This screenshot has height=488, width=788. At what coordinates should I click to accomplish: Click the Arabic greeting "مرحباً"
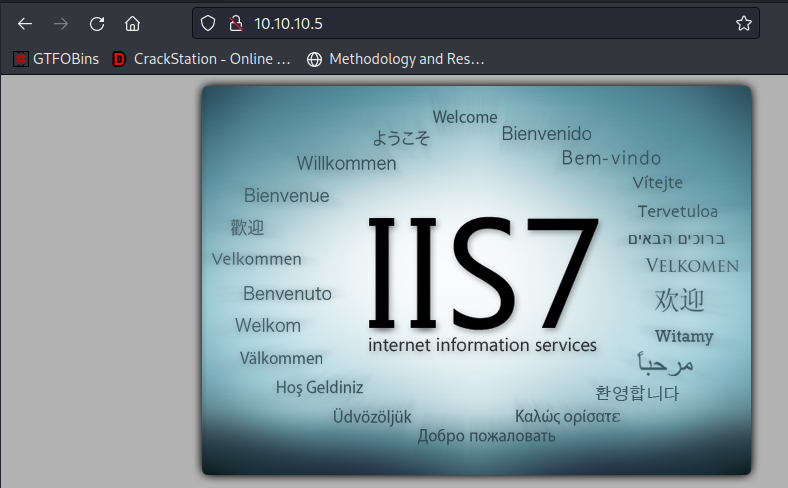tap(665, 363)
